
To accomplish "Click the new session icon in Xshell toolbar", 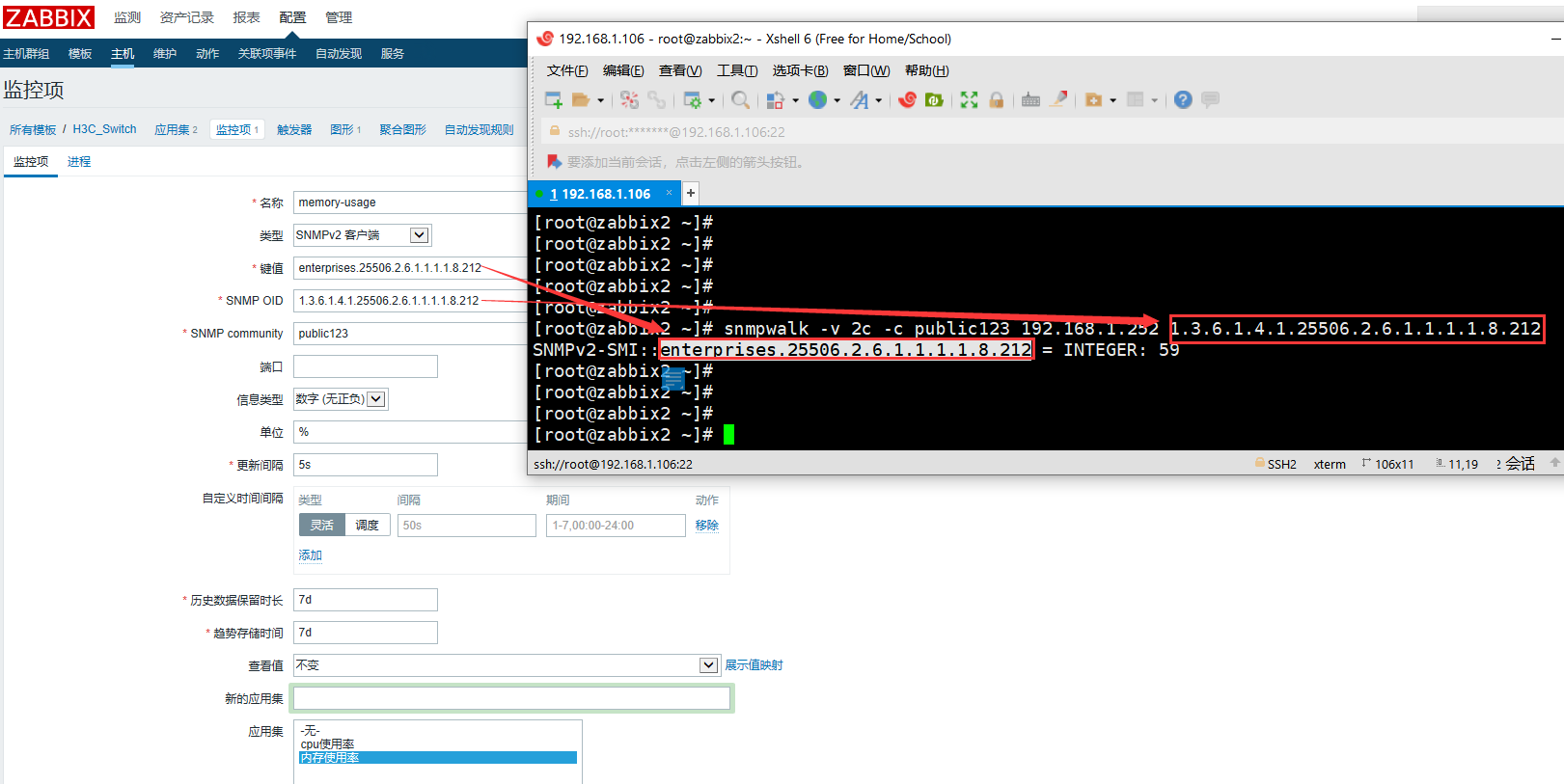I will (554, 99).
